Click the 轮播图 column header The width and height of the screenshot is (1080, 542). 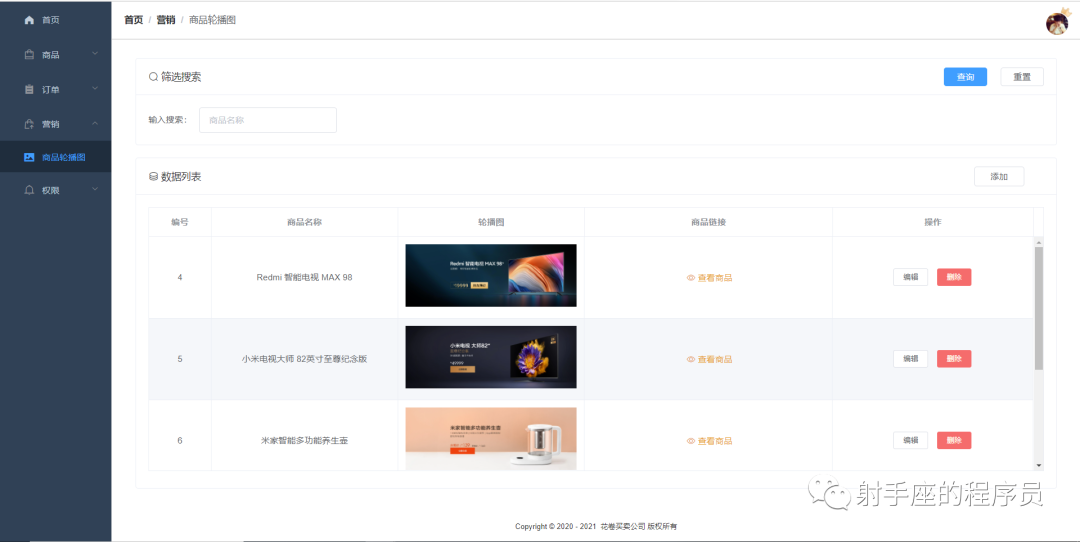pos(491,222)
